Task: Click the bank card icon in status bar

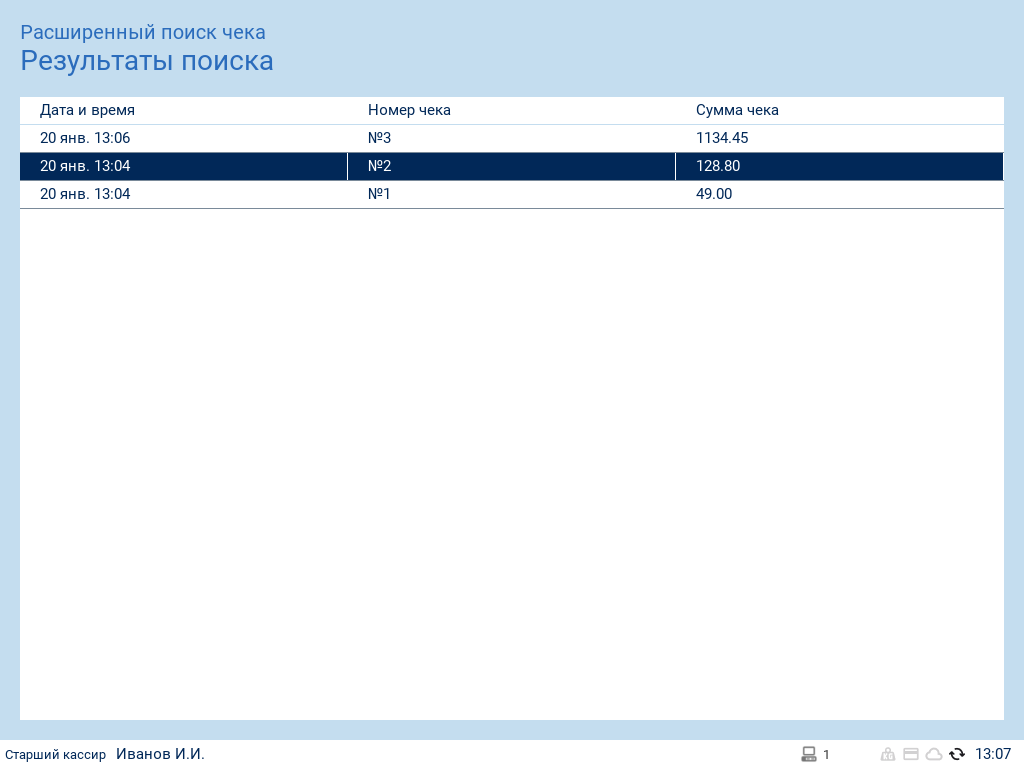Action: 911,754
